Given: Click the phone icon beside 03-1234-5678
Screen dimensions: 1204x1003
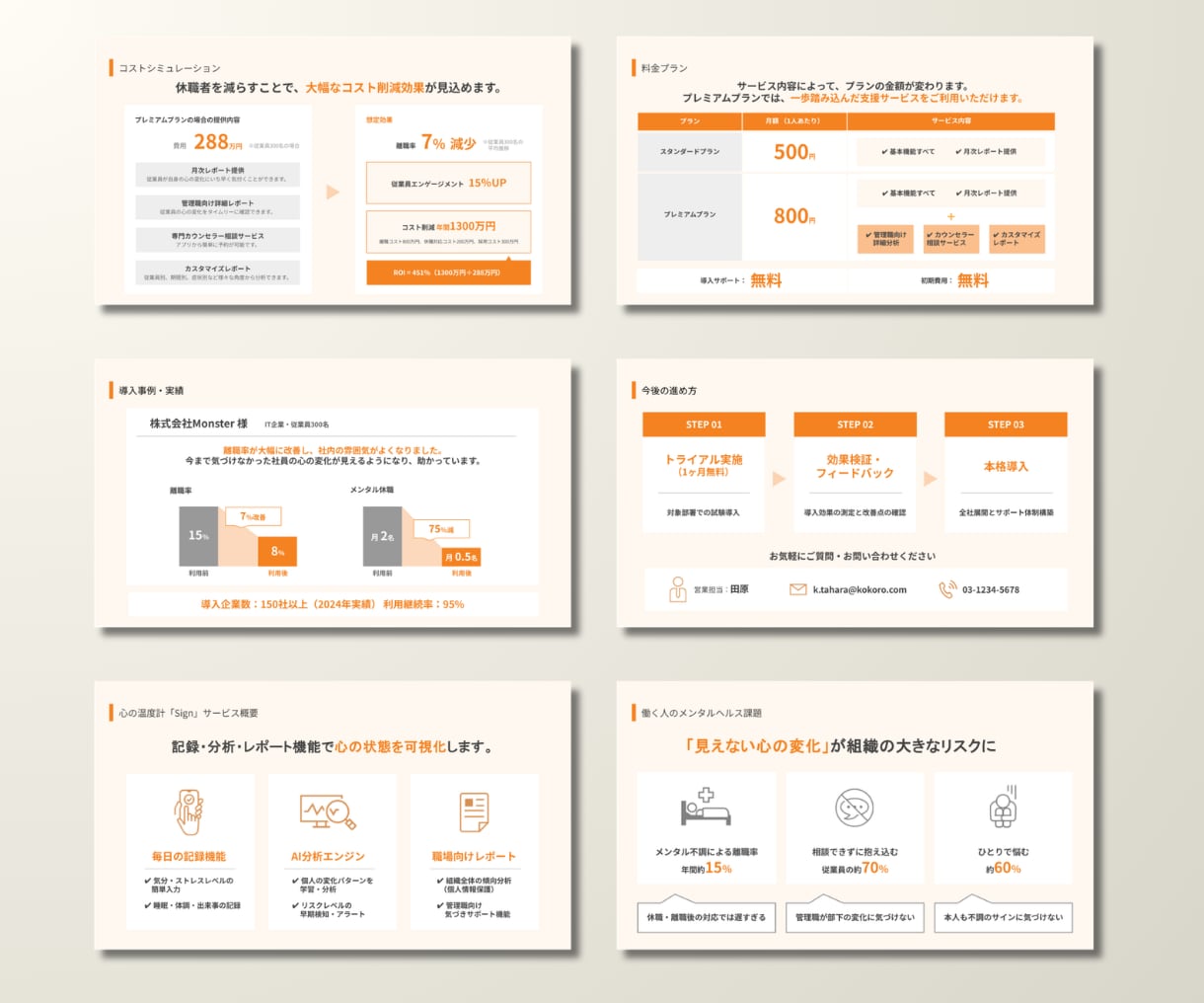Looking at the screenshot, I should point(947,589).
